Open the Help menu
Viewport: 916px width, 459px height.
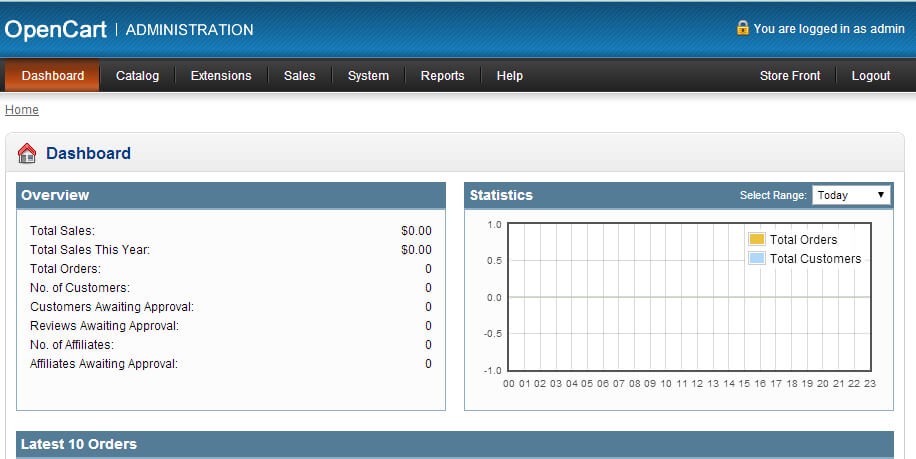509,75
